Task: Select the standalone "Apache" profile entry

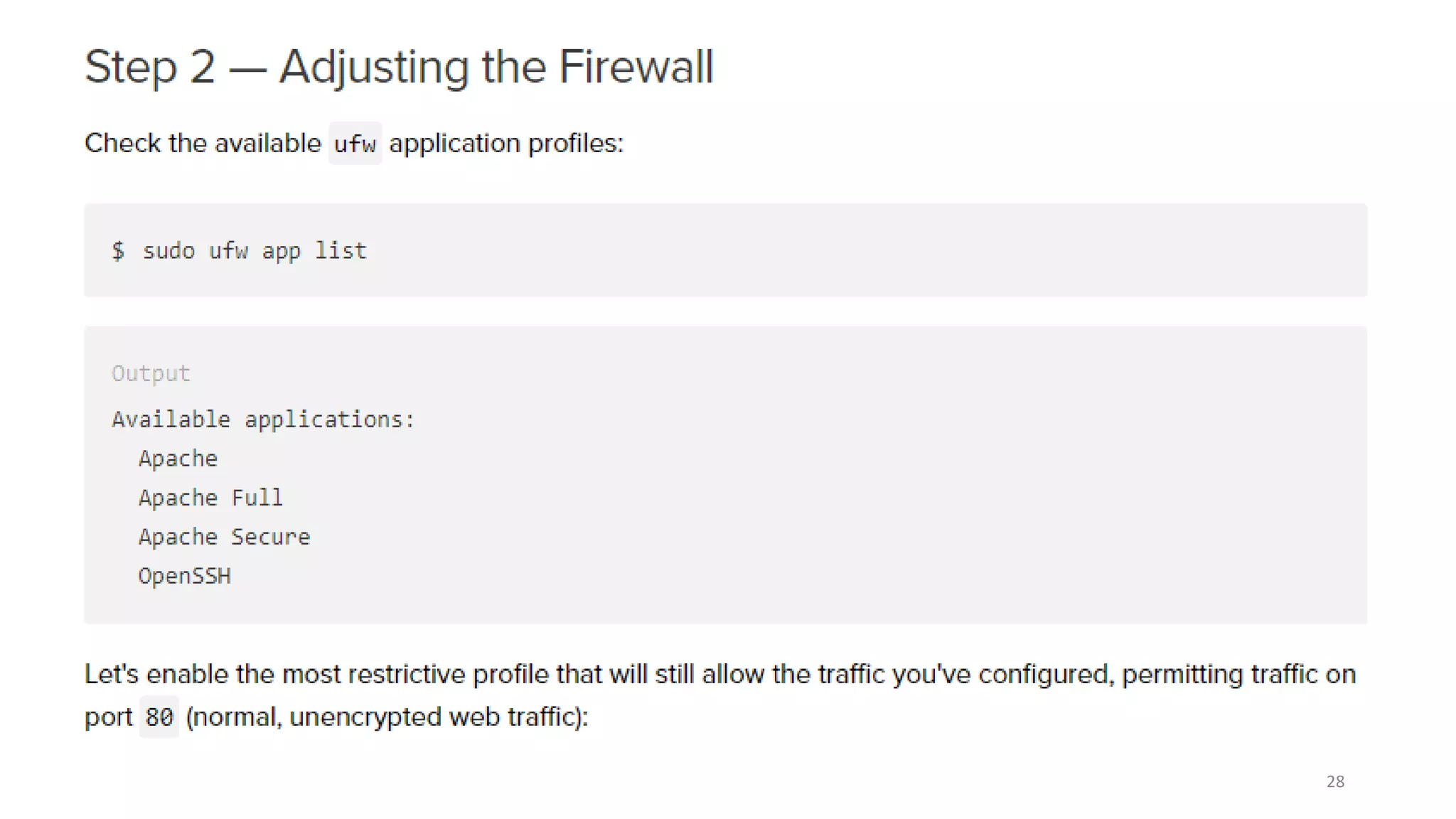Action: pyautogui.click(x=178, y=459)
